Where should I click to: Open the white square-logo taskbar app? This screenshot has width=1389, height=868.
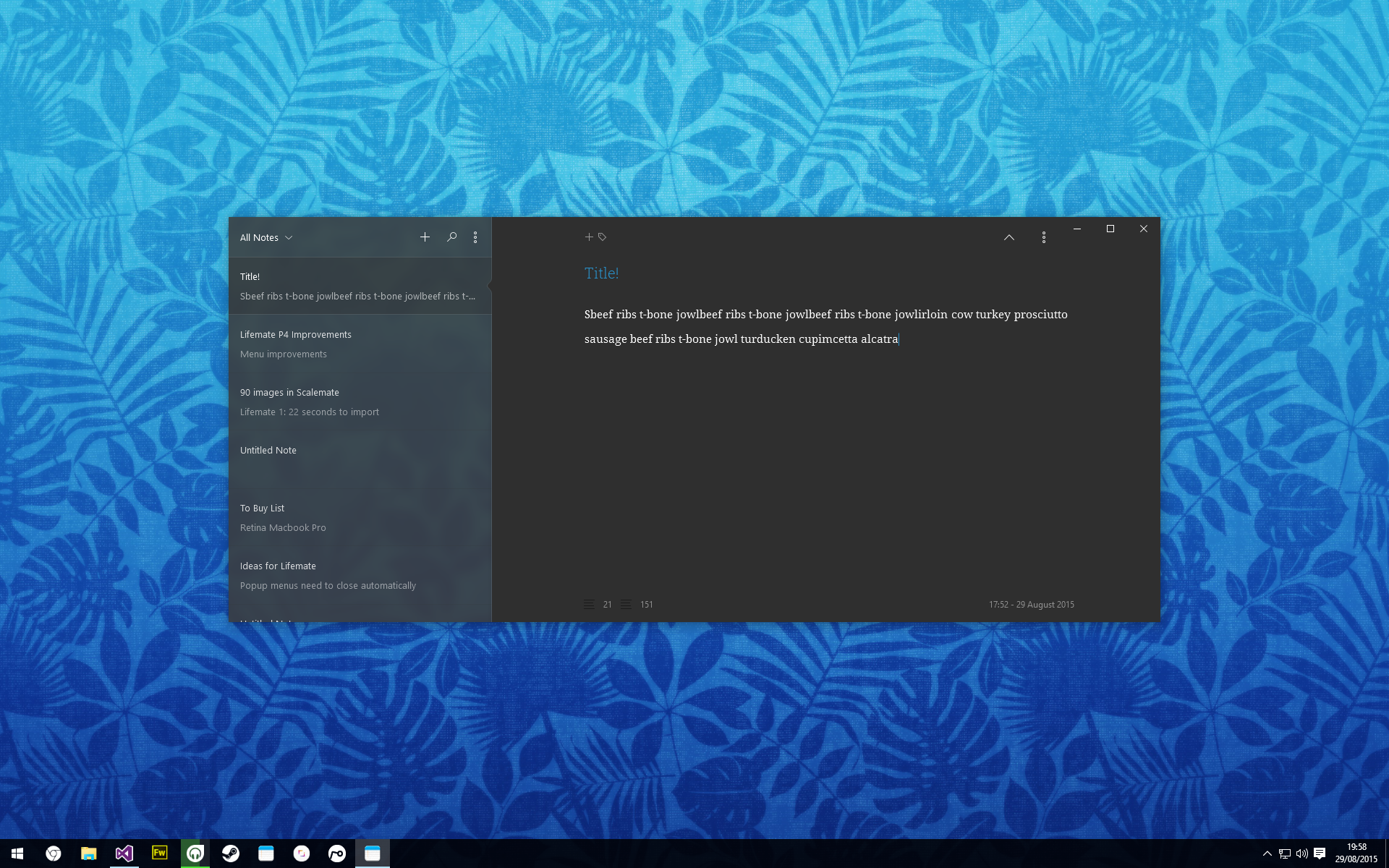302,854
